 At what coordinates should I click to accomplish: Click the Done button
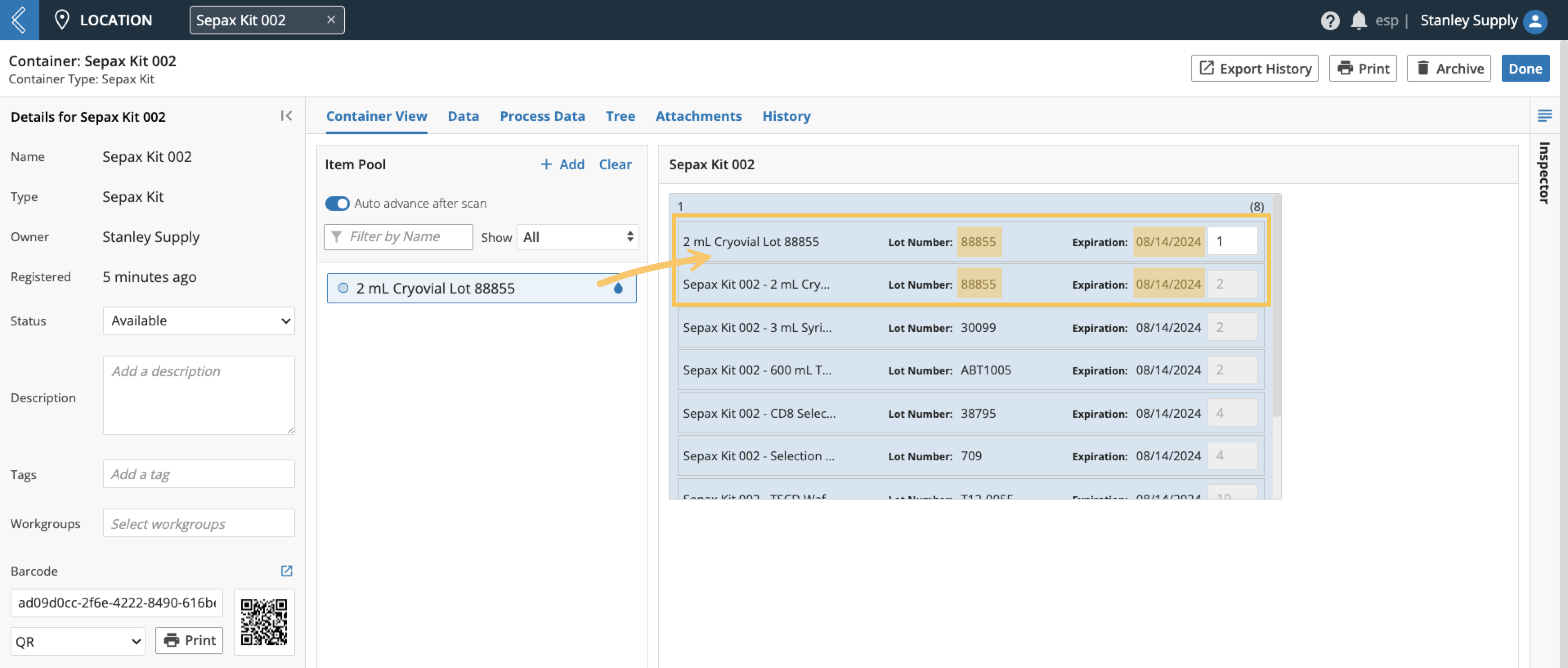pyautogui.click(x=1525, y=68)
